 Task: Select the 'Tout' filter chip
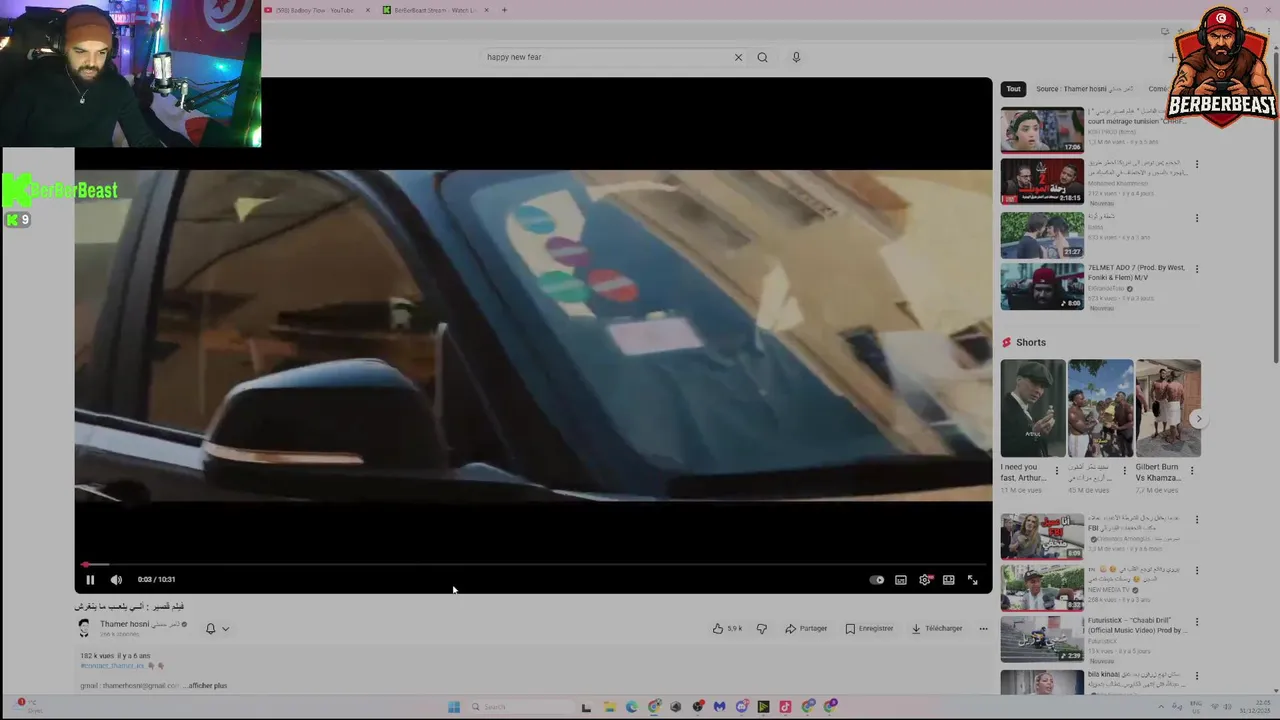(x=1013, y=89)
